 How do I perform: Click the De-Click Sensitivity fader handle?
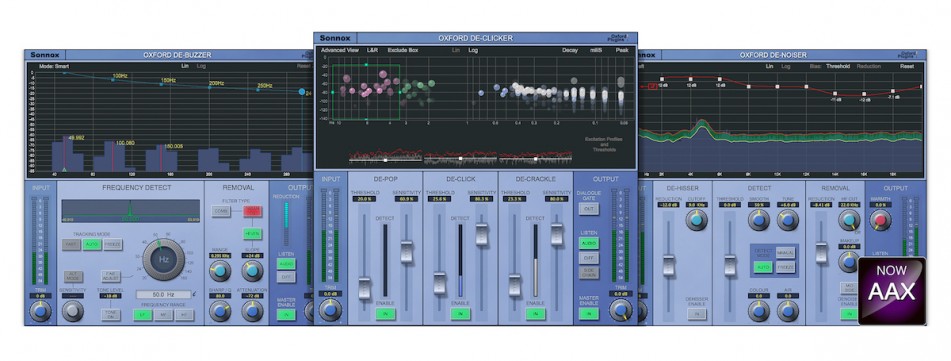click(x=482, y=234)
